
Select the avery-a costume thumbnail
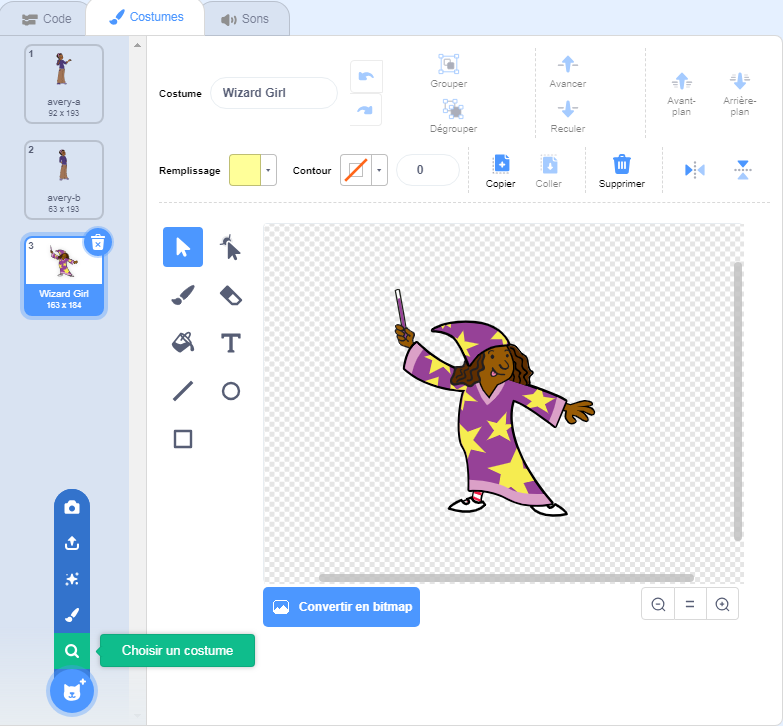click(x=64, y=84)
